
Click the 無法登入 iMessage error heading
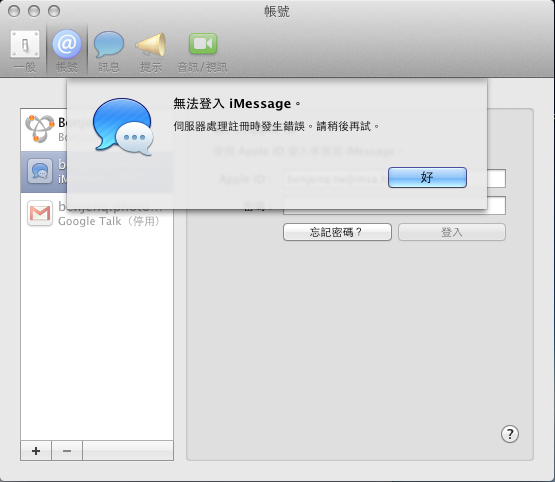tap(237, 104)
